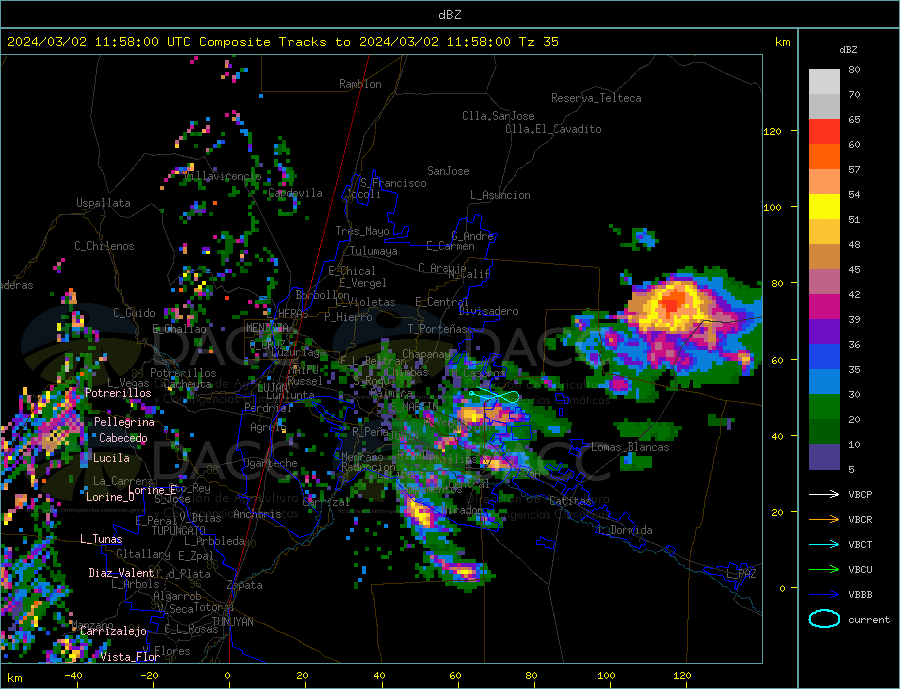Image resolution: width=900 pixels, height=689 pixels.
Task: Click the 'C_Chilenos' place label
Action: [104, 246]
